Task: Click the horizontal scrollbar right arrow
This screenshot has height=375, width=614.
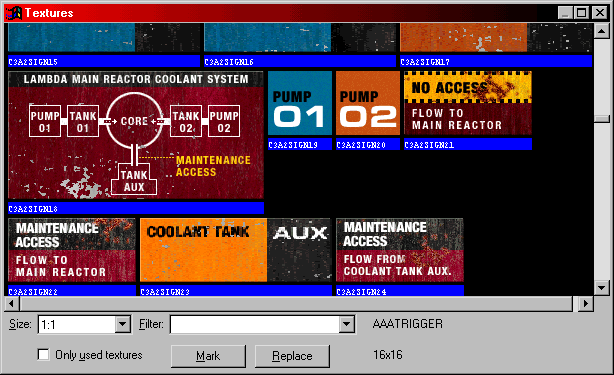Action: (586, 303)
